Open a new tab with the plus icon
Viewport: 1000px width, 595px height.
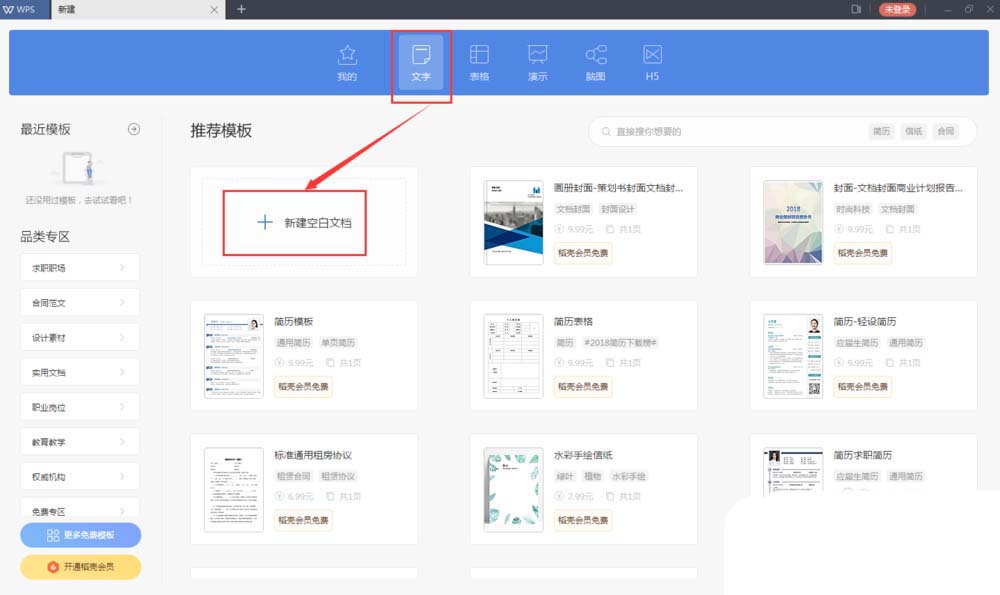tap(242, 9)
